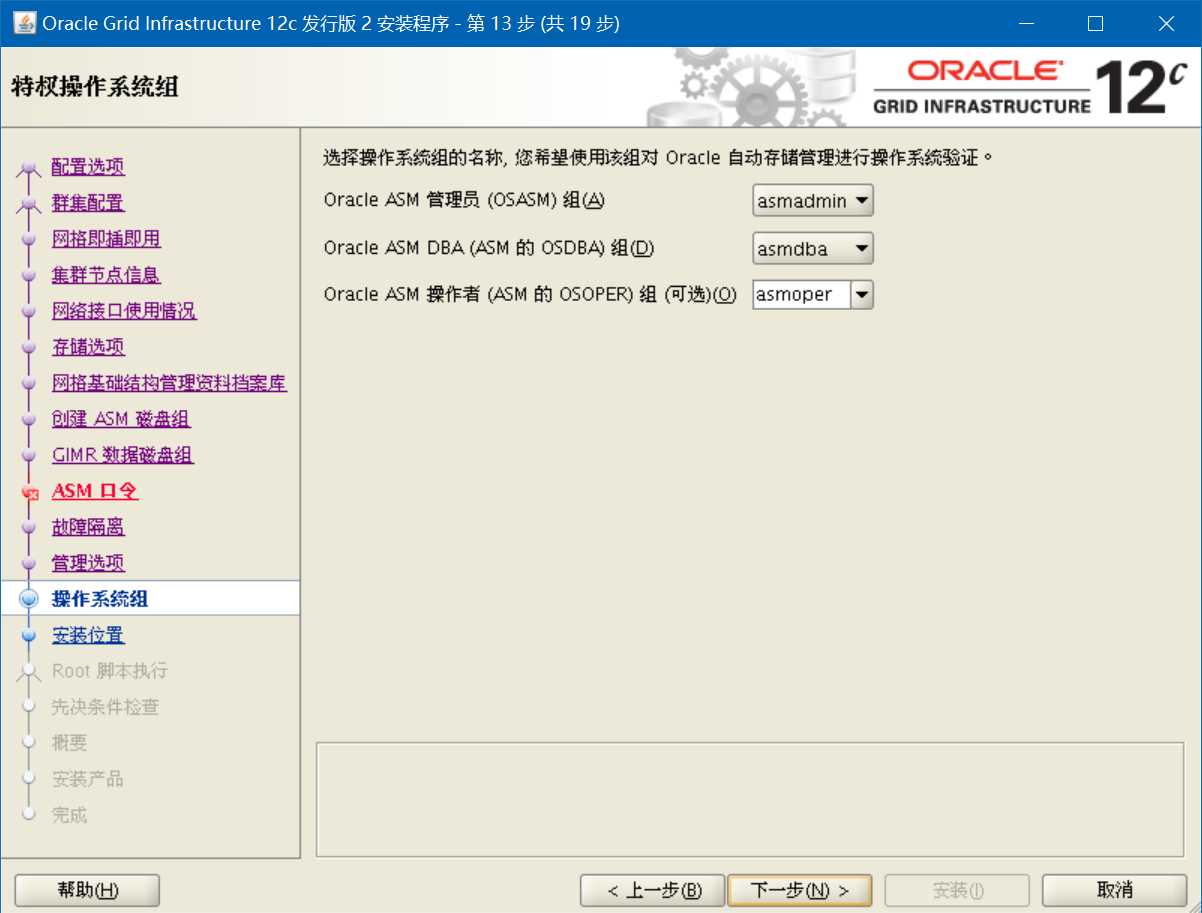This screenshot has height=913, width=1202.
Task: Click the Oracle ASM DBA (OSDBA) label
Action: 489,247
